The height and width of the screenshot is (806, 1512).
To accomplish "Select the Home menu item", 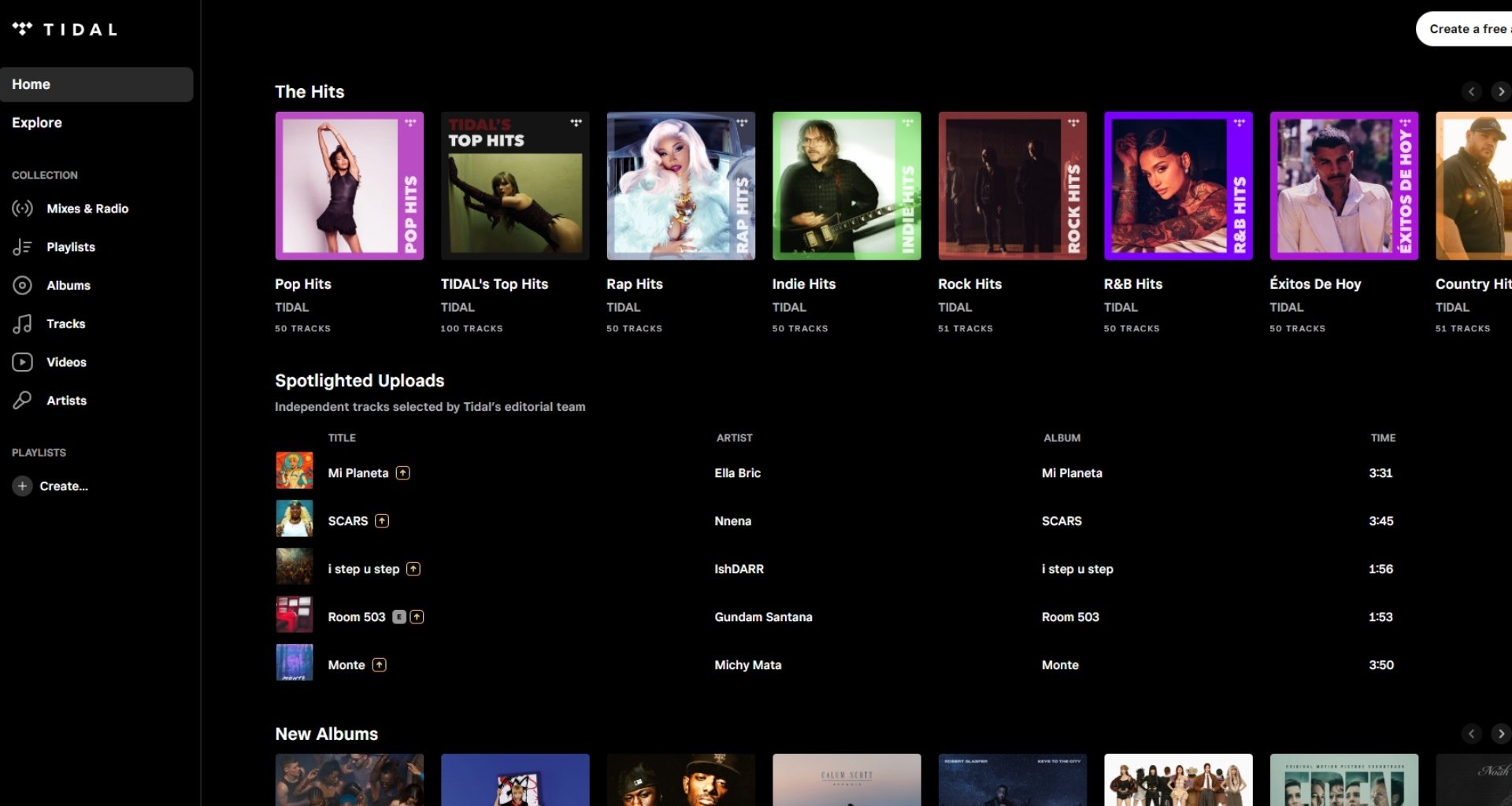I will click(96, 84).
